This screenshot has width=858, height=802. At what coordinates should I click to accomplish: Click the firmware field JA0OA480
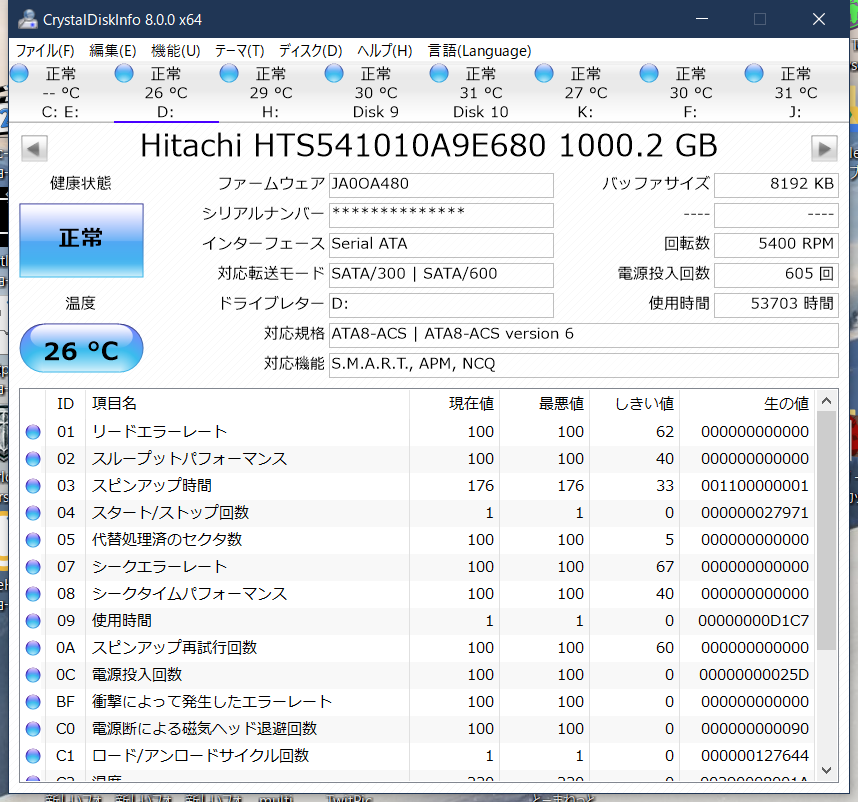[x=440, y=185]
